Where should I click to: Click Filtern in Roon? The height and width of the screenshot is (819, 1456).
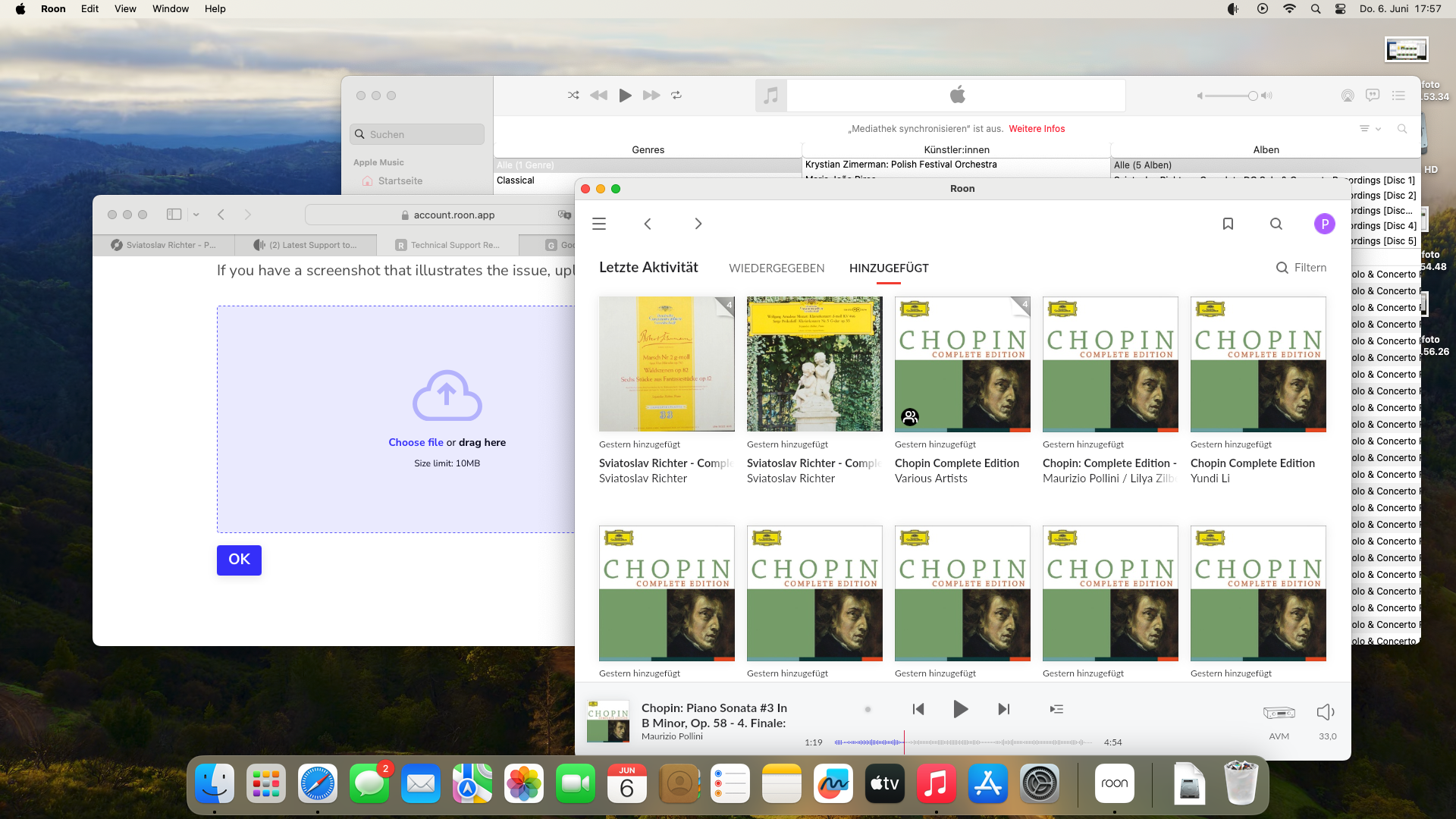(x=1301, y=268)
